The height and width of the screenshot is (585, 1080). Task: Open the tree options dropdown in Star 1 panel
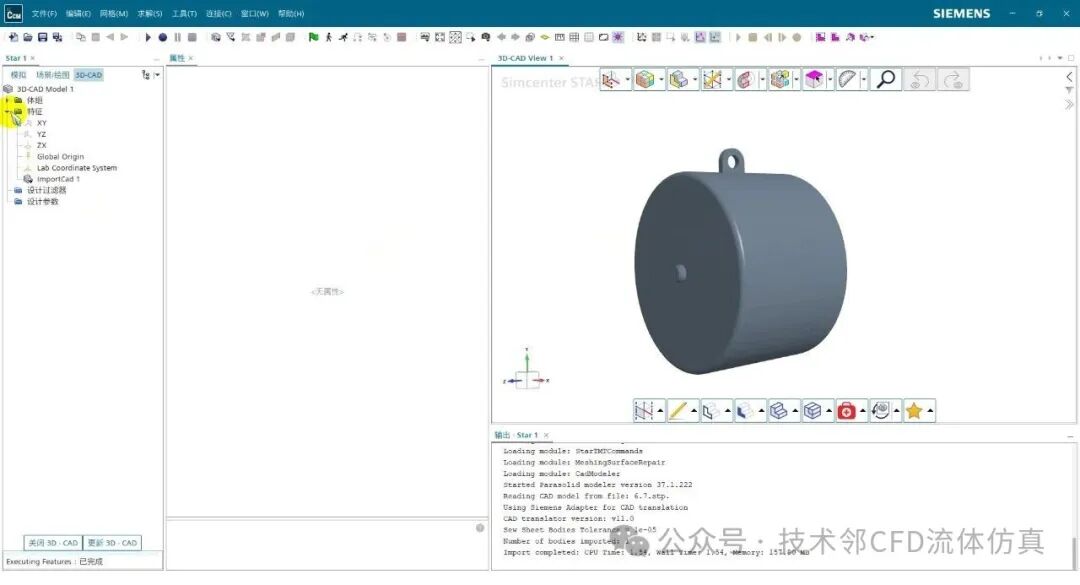click(157, 74)
